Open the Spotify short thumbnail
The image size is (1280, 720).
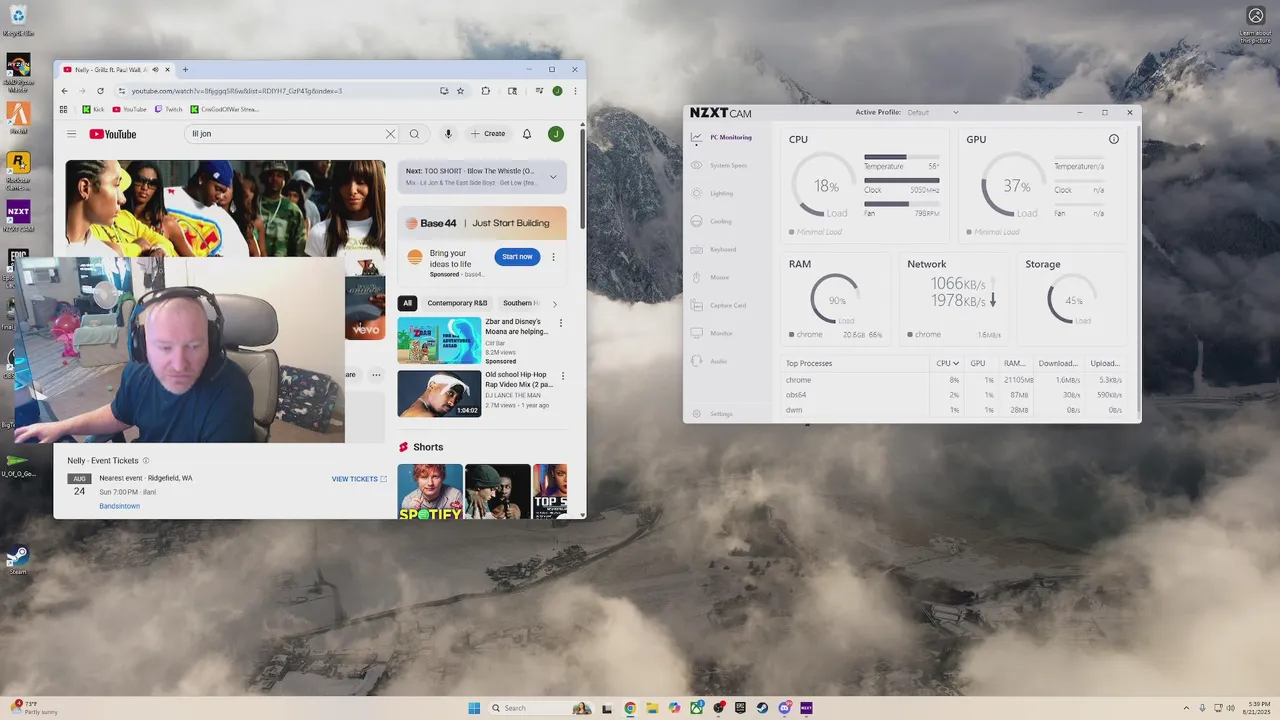[430, 492]
